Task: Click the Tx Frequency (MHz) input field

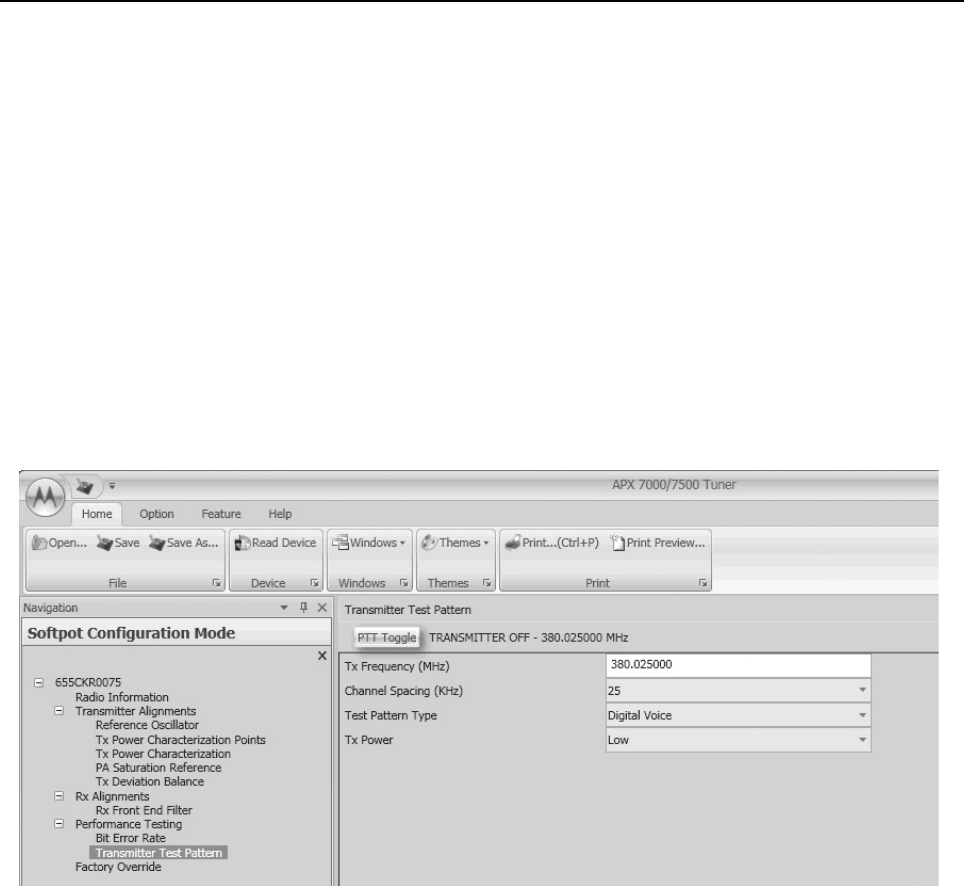Action: pyautogui.click(x=738, y=665)
